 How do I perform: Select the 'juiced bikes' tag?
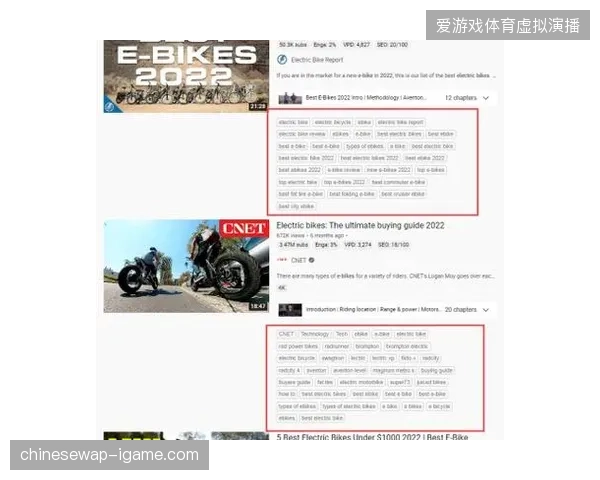pos(431,382)
